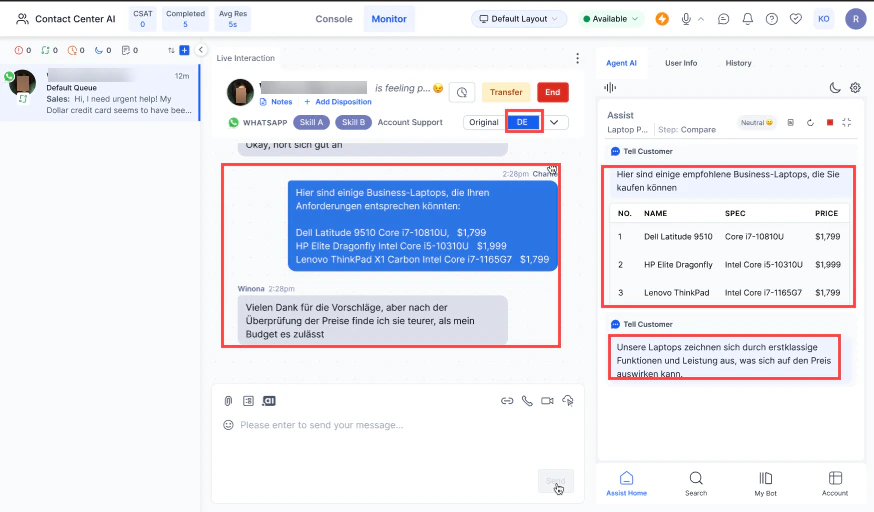Select the Default Queue Sales conversation
Image resolution: width=874 pixels, height=512 pixels.
click(x=99, y=92)
